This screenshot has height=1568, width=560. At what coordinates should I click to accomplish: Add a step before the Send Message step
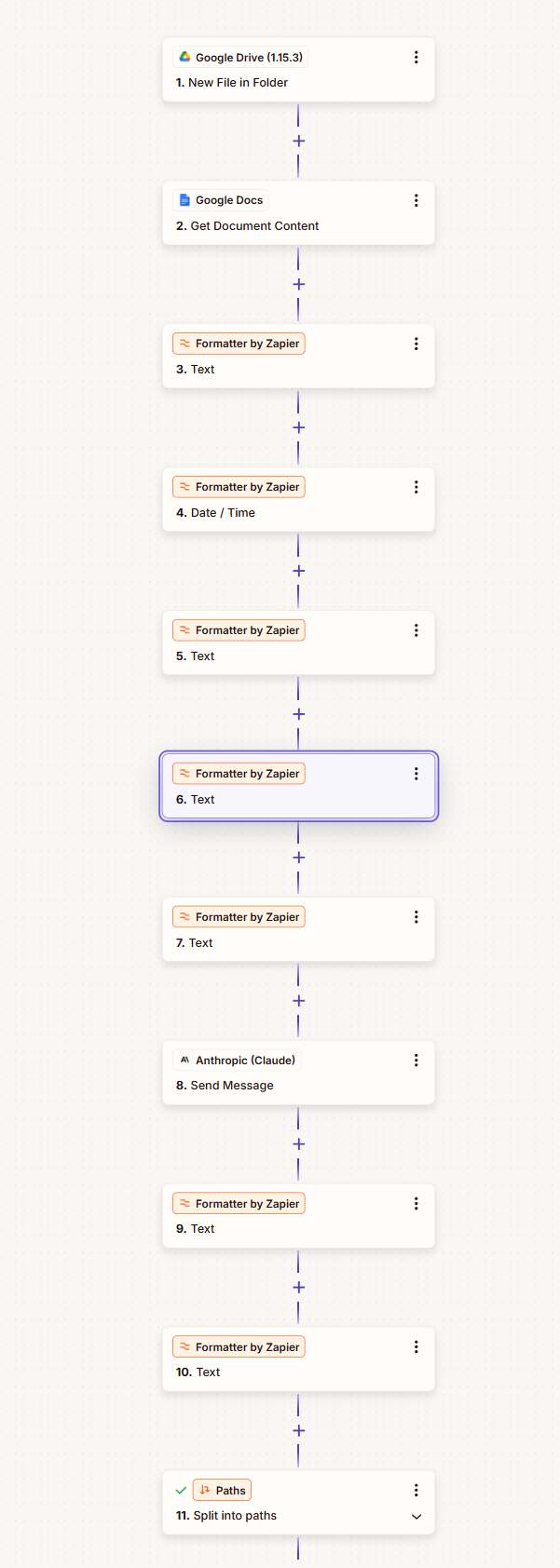click(x=298, y=1001)
